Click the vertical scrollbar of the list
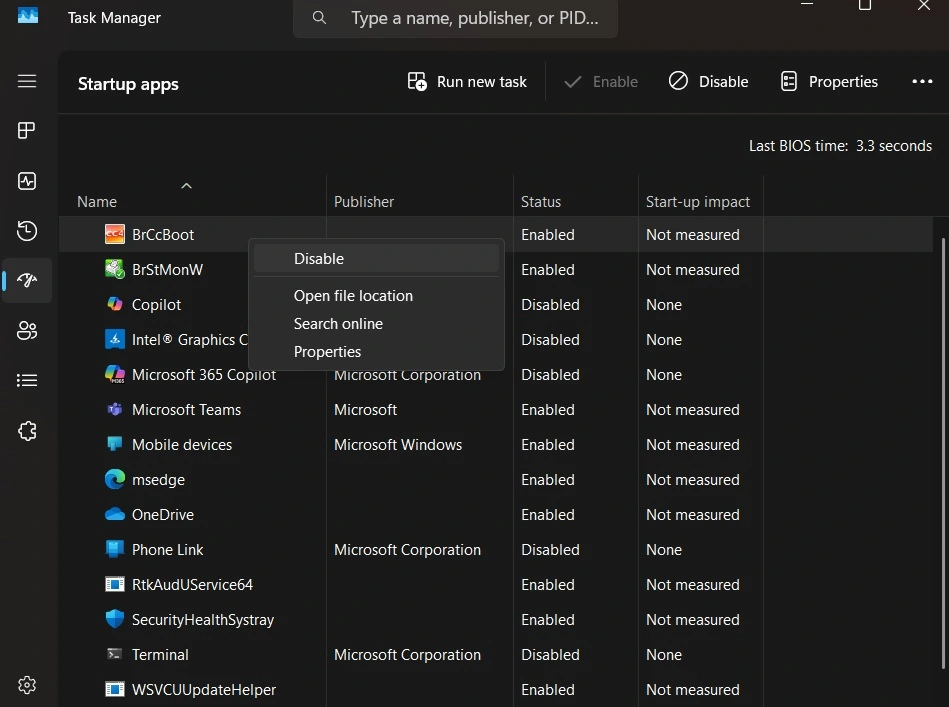The height and width of the screenshot is (707, 949). click(943, 453)
